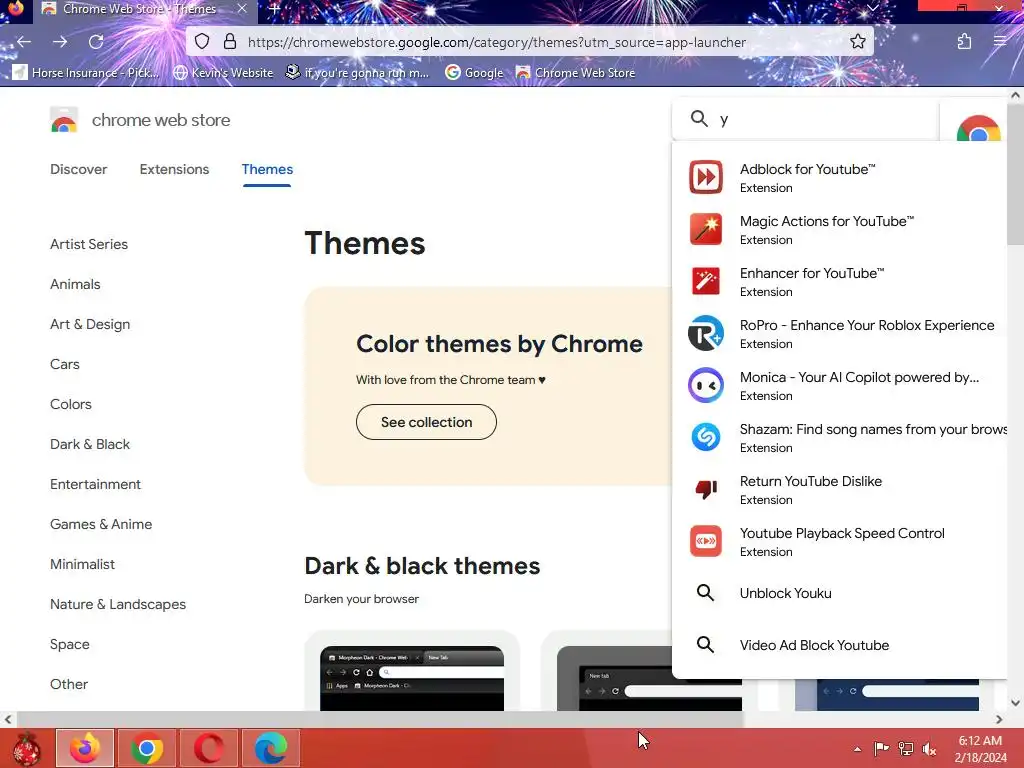Click the search magnifier icon
This screenshot has width=1024, height=768.
click(x=699, y=119)
